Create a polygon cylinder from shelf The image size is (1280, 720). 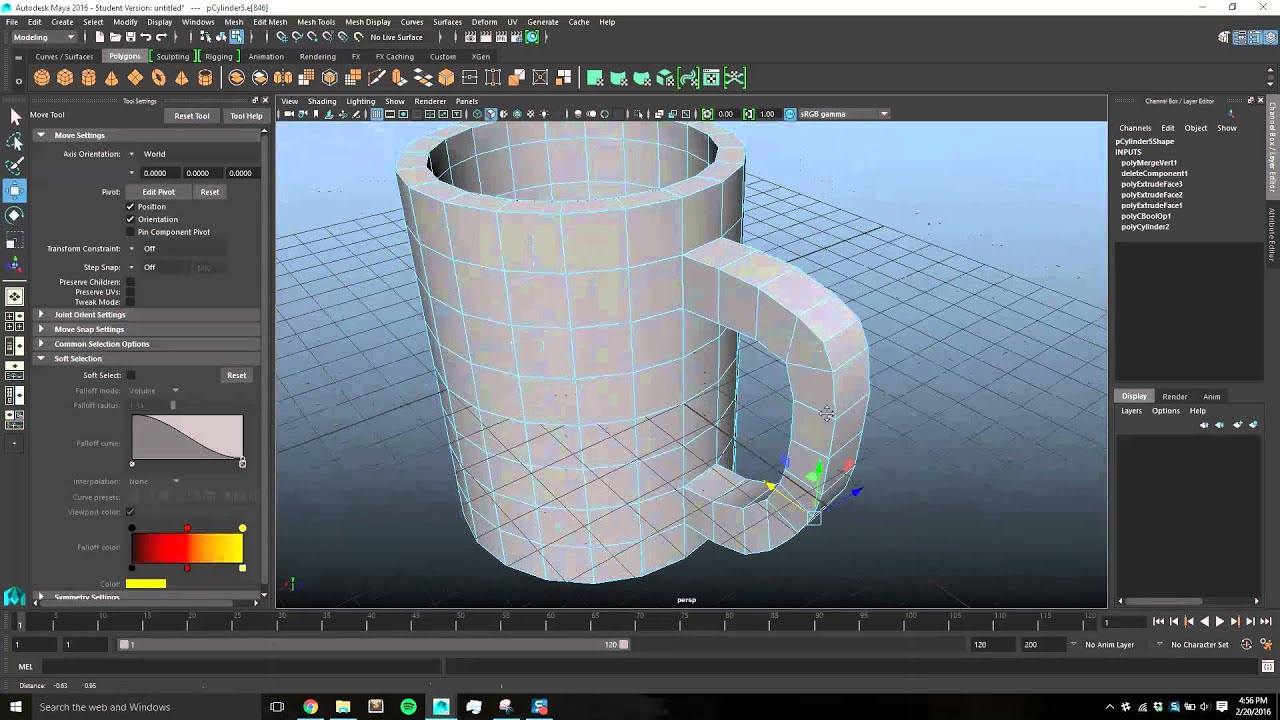tap(88, 78)
